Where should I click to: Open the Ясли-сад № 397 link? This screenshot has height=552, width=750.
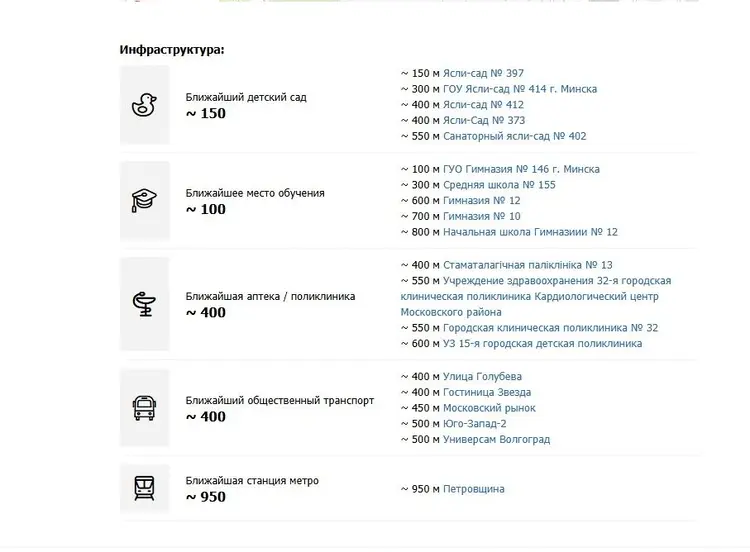[483, 73]
